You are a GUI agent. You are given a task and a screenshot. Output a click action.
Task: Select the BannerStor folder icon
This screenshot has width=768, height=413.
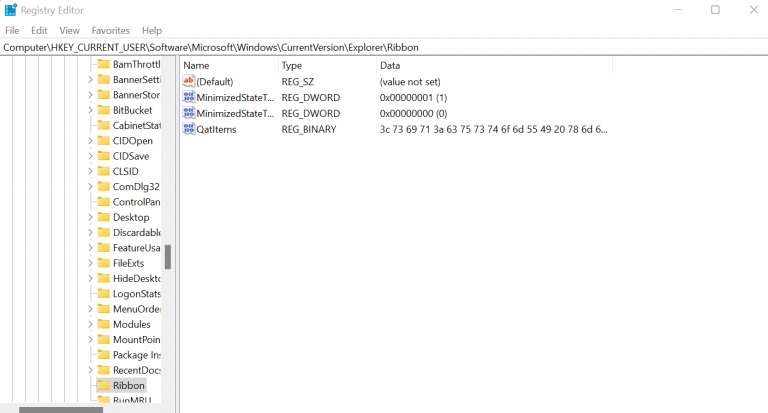point(103,95)
